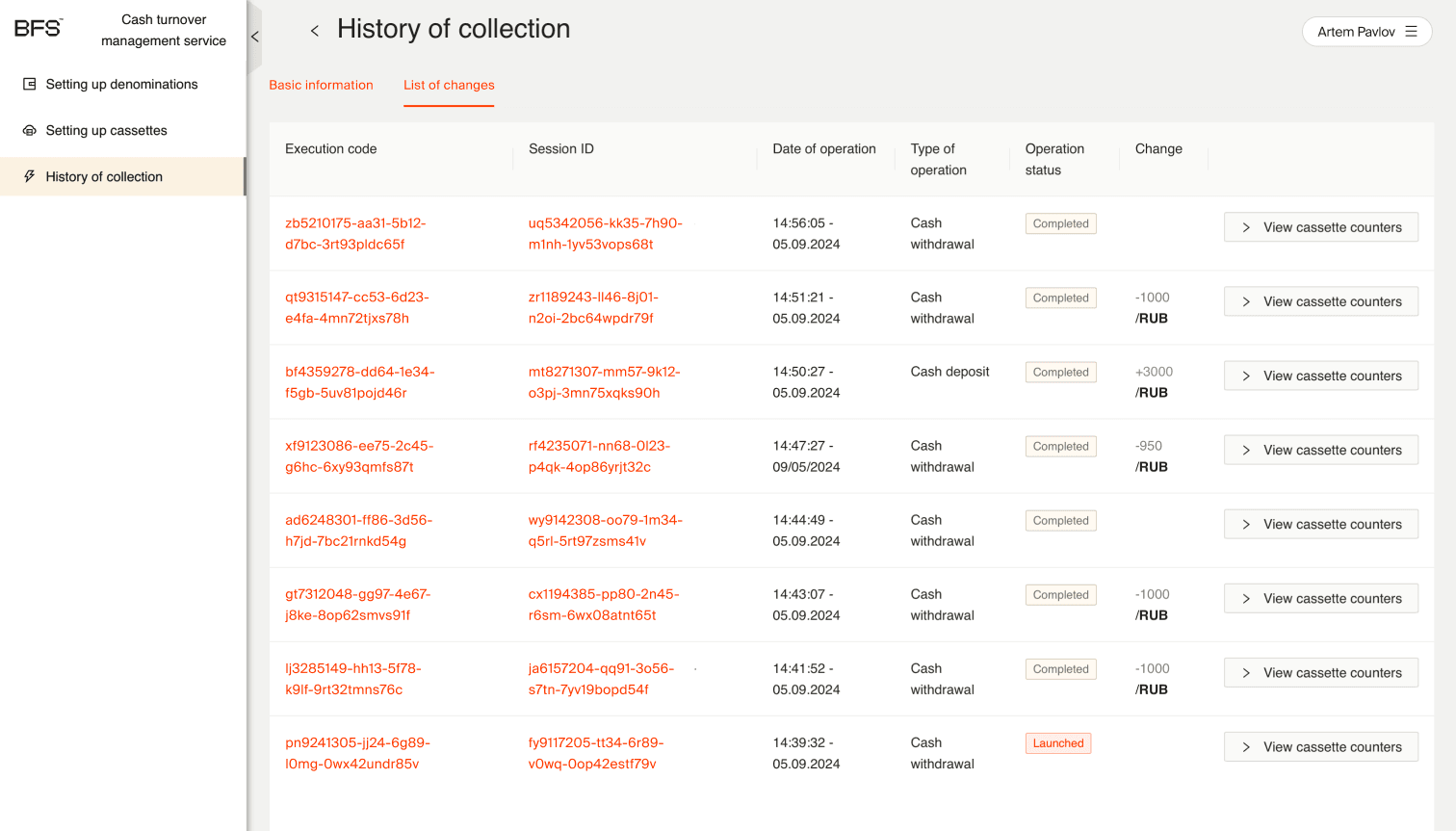Open session ID zr1189243-ll46-8j01-n2oi-2bc64wpdr79f
Image resolution: width=1456 pixels, height=831 pixels.
pyautogui.click(x=594, y=308)
